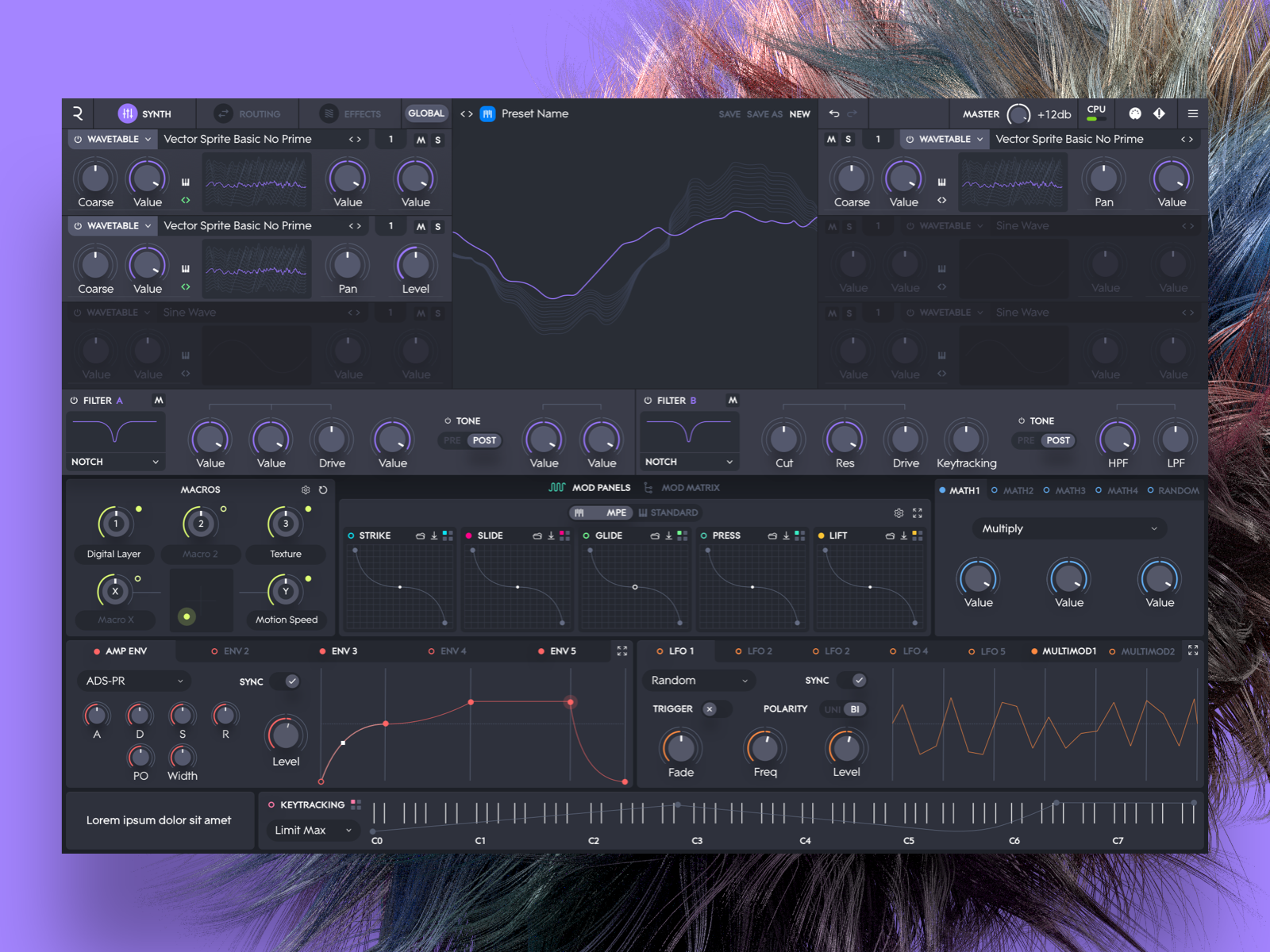Open the Macros settings gear
The height and width of the screenshot is (952, 1270).
pos(306,489)
